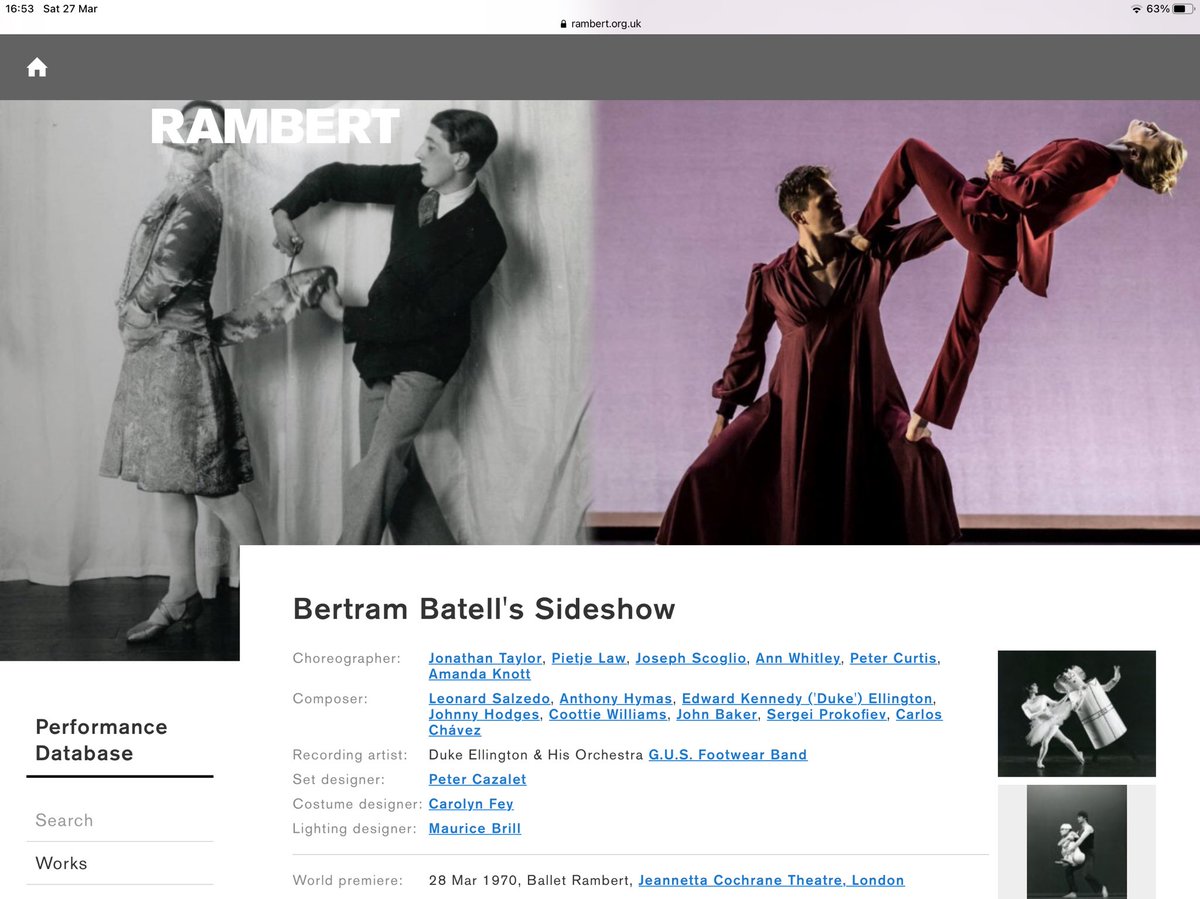Image resolution: width=1200 pixels, height=899 pixels.
Task: Tap the Choreographer: field label
Action: (346, 658)
